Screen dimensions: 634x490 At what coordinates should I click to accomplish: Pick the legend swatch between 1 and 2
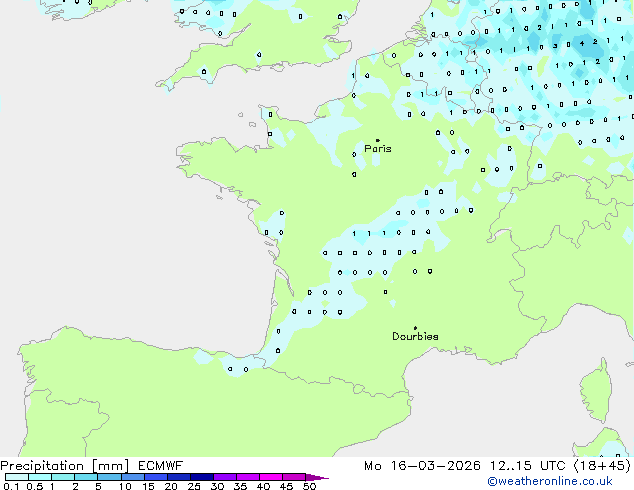coord(63,477)
